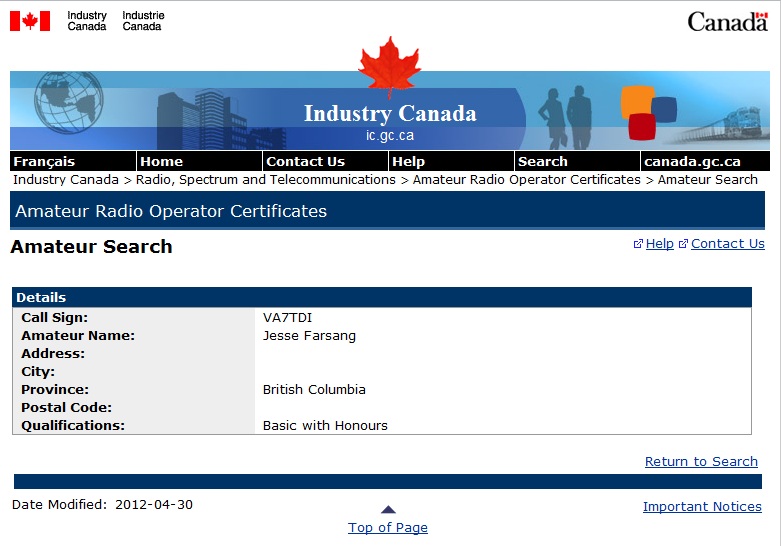Click the red maple leaf banner emblem
Screen dimensions: 781x546
point(390,67)
